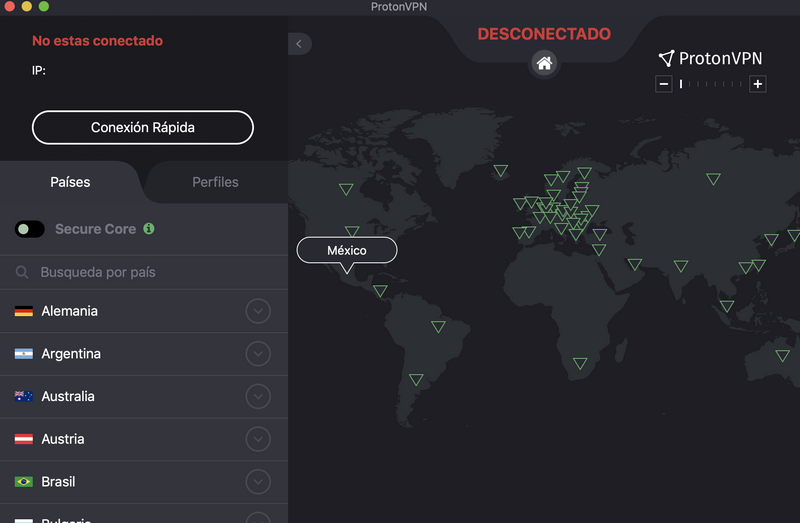Image resolution: width=800 pixels, height=523 pixels.
Task: Select the Russia server marker on map
Action: tap(713, 179)
